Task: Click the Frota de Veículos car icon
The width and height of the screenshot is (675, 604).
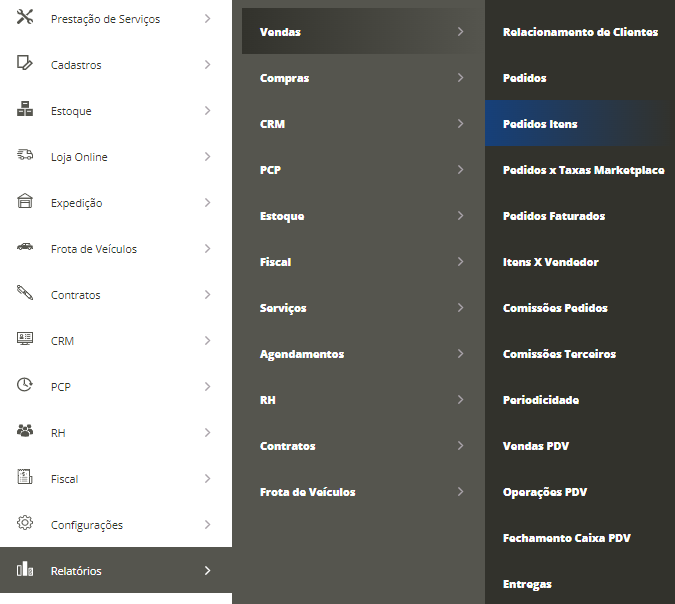Action: pos(25,249)
